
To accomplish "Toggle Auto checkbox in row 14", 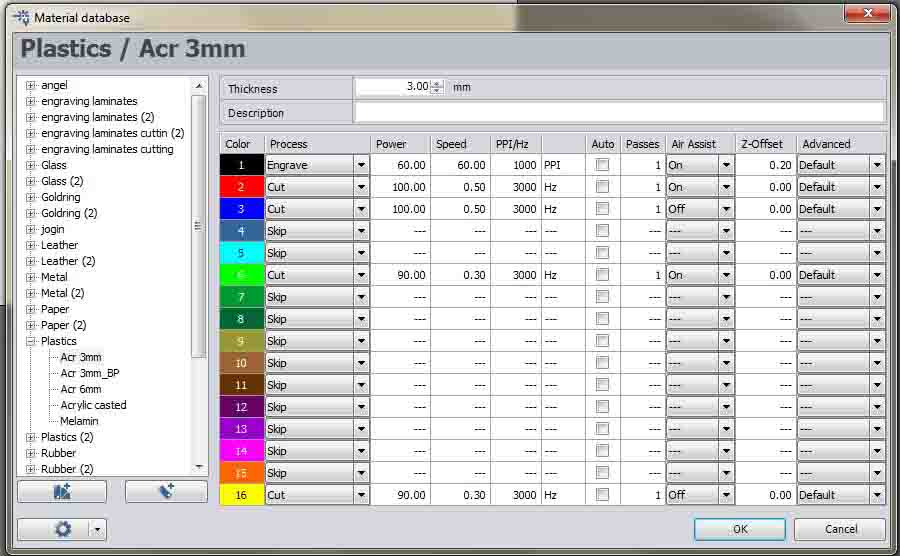I will [602, 450].
